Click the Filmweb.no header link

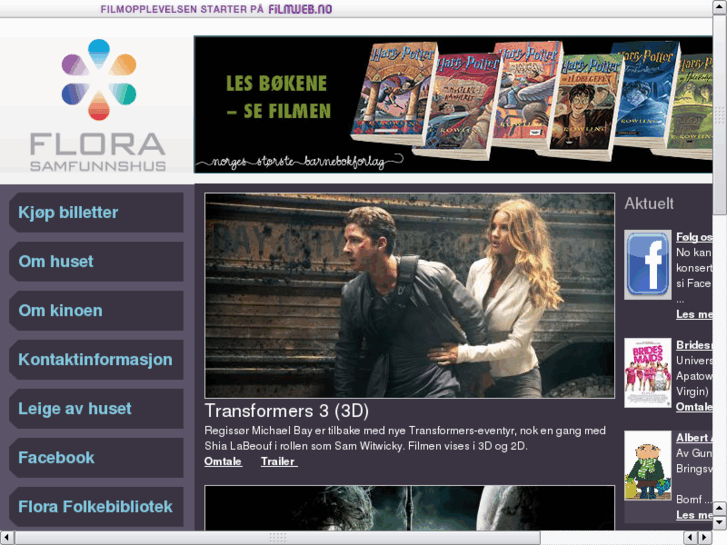(x=300, y=9)
